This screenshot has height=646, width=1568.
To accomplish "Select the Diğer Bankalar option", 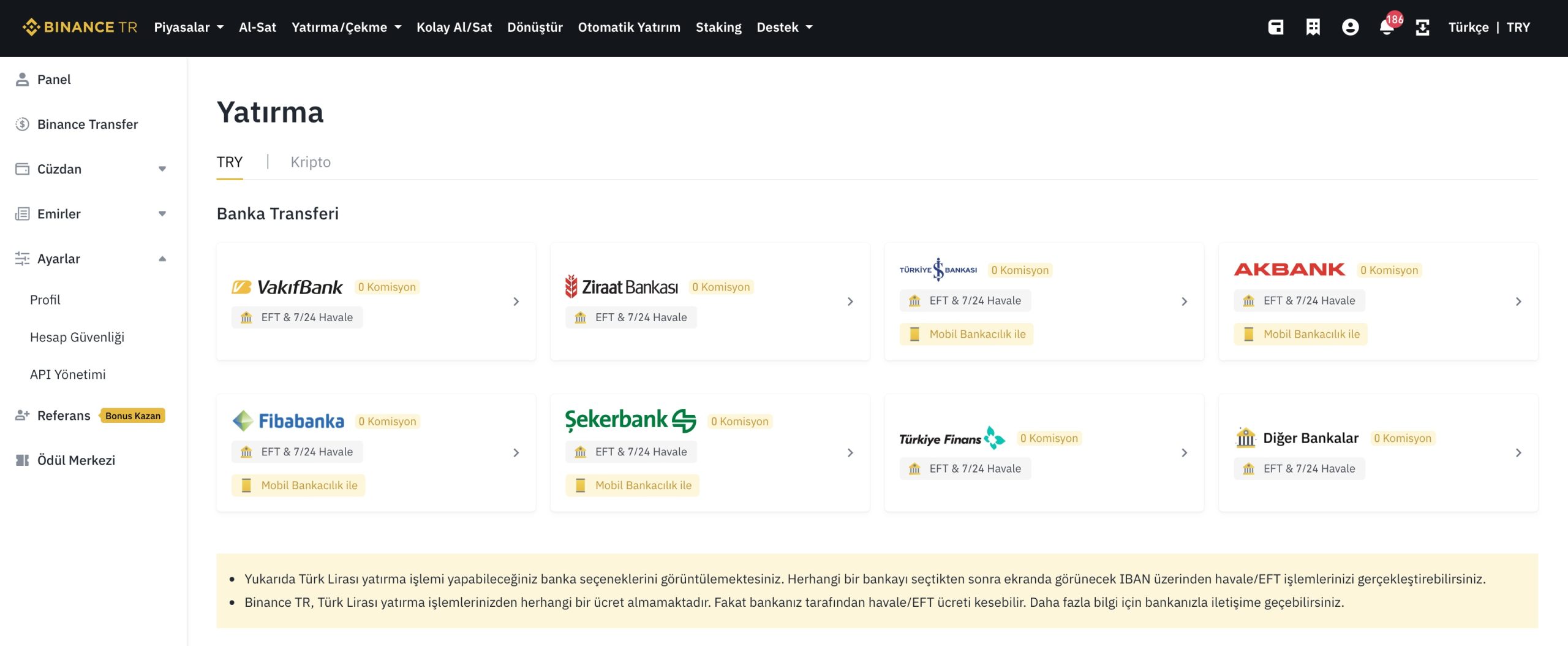I will point(1378,453).
